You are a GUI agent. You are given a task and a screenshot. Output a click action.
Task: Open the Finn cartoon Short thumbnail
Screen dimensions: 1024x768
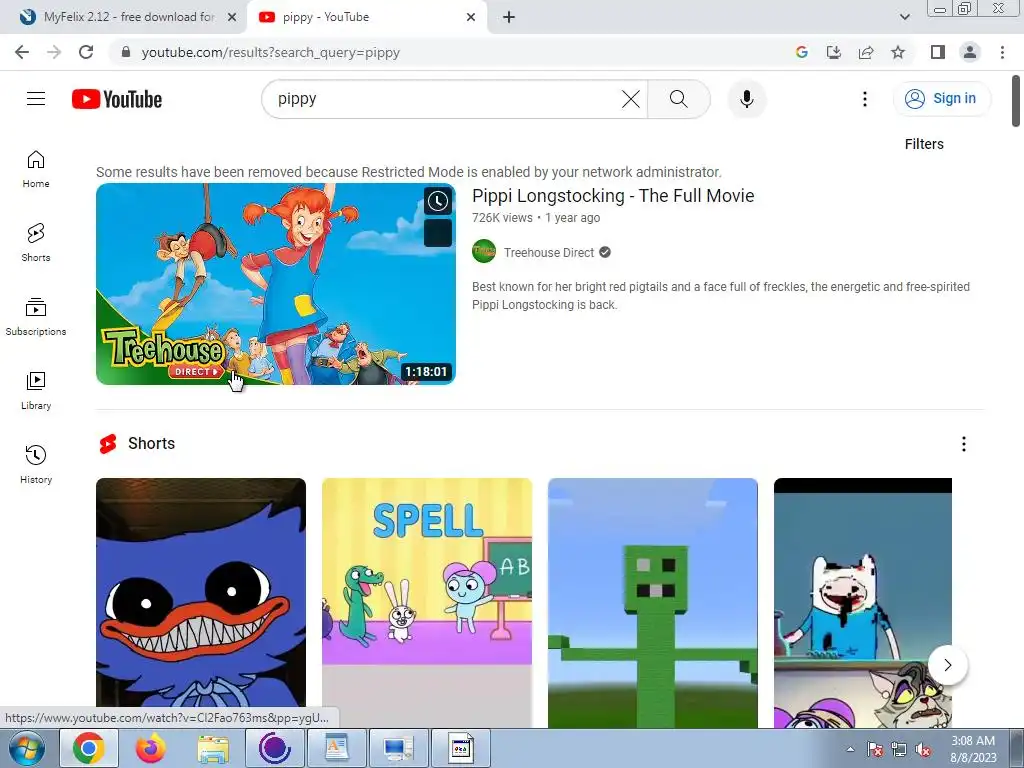(863, 602)
